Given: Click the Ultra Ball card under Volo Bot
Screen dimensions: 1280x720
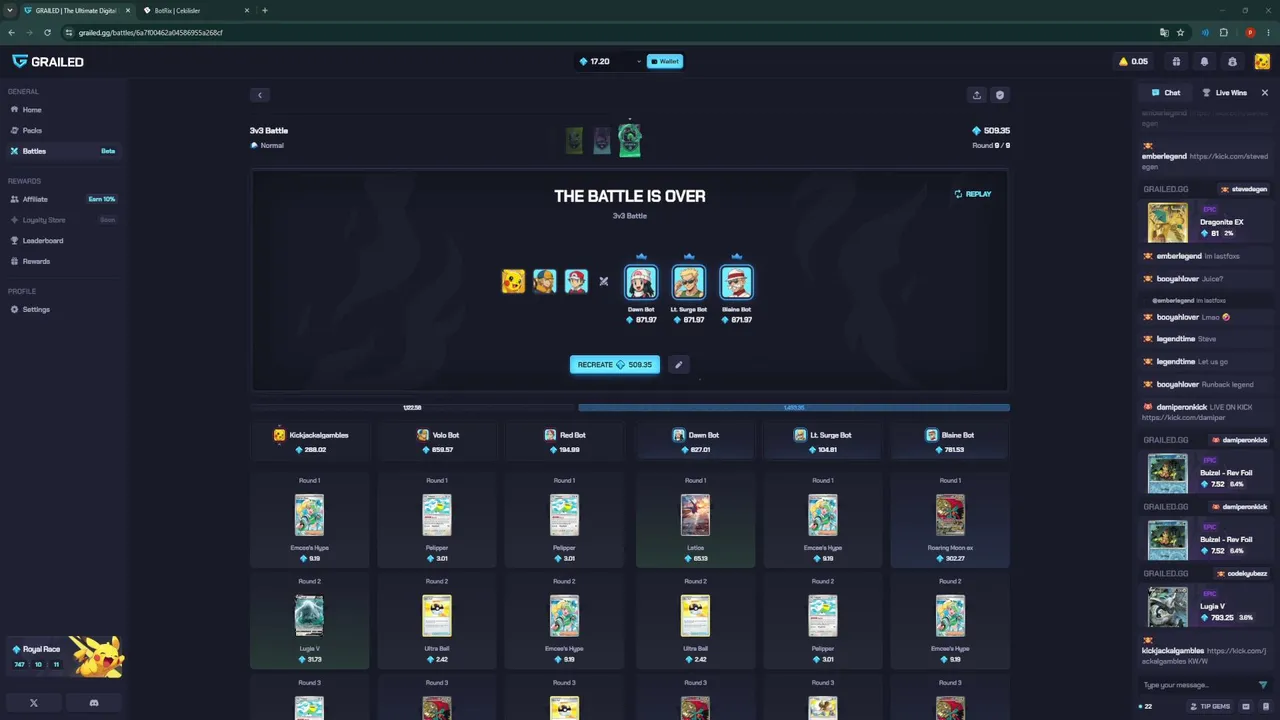Looking at the screenshot, I should pos(437,623).
